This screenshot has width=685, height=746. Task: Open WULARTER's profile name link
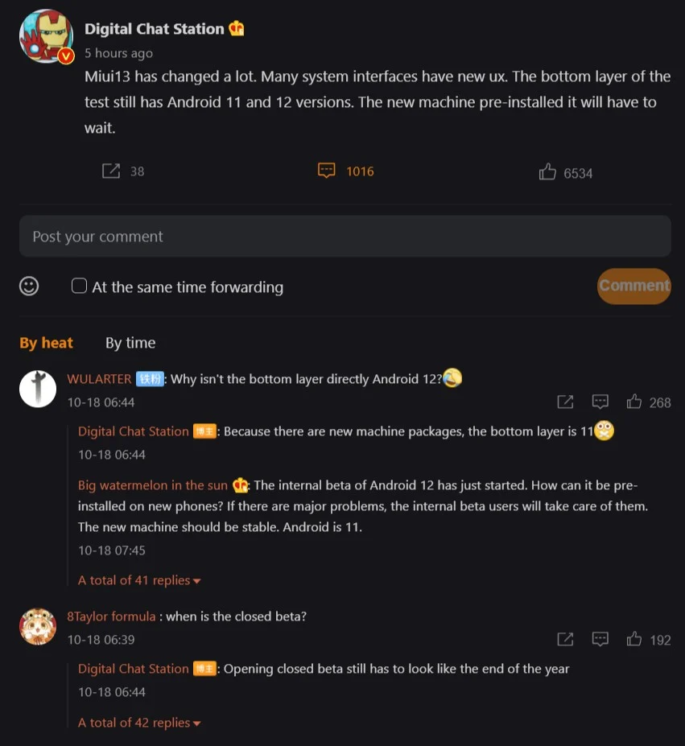point(99,379)
